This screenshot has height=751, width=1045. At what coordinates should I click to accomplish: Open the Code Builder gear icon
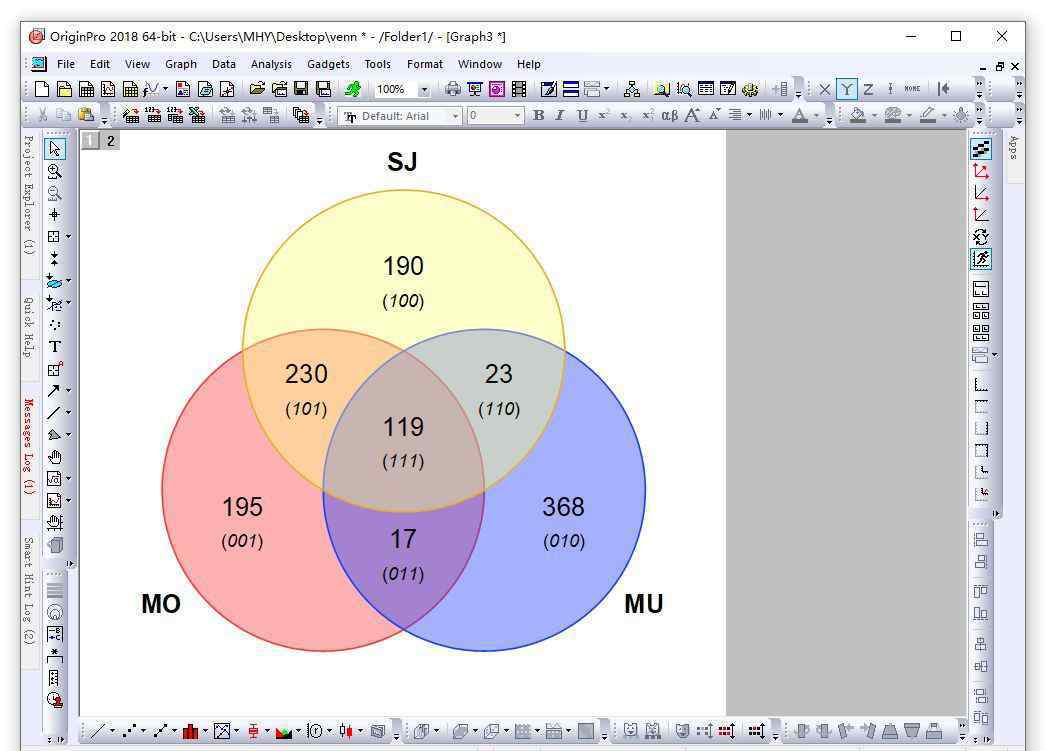[750, 89]
